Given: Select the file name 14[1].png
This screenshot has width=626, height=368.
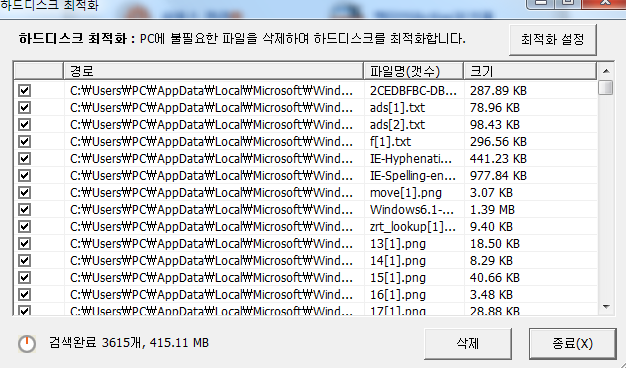Looking at the screenshot, I should (x=398, y=261).
